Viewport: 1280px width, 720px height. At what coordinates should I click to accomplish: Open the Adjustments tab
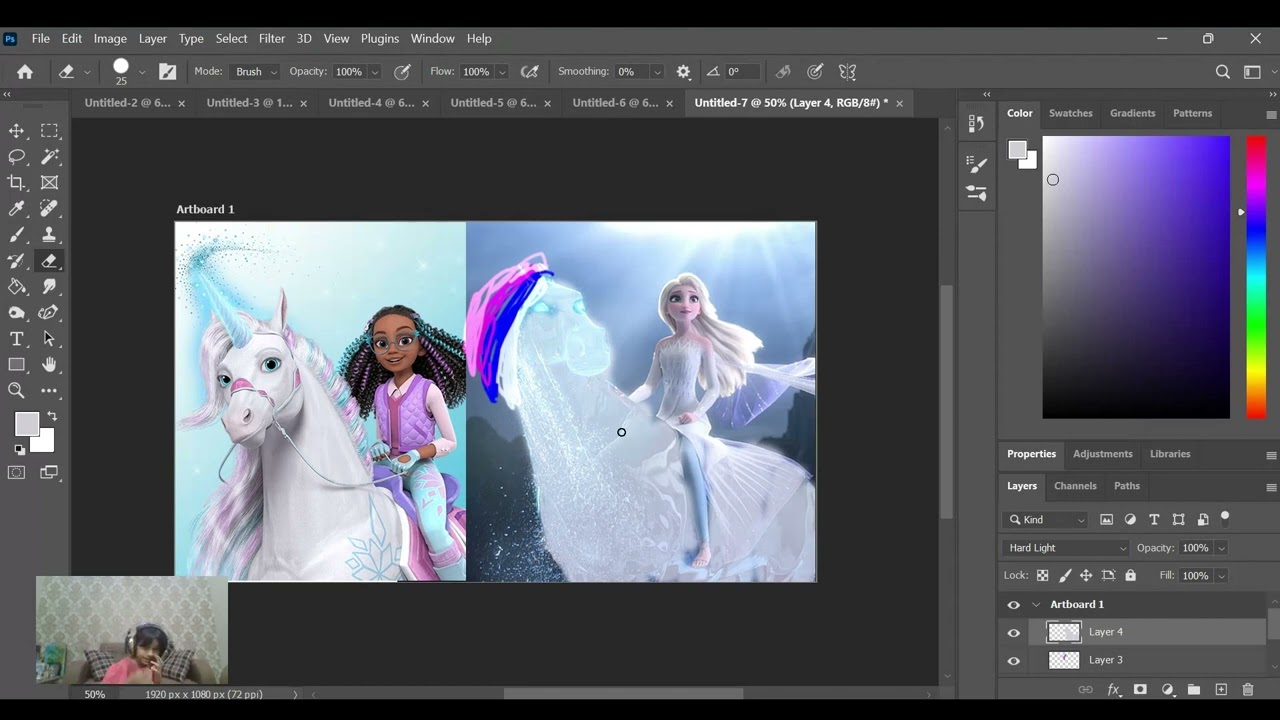(1102, 454)
